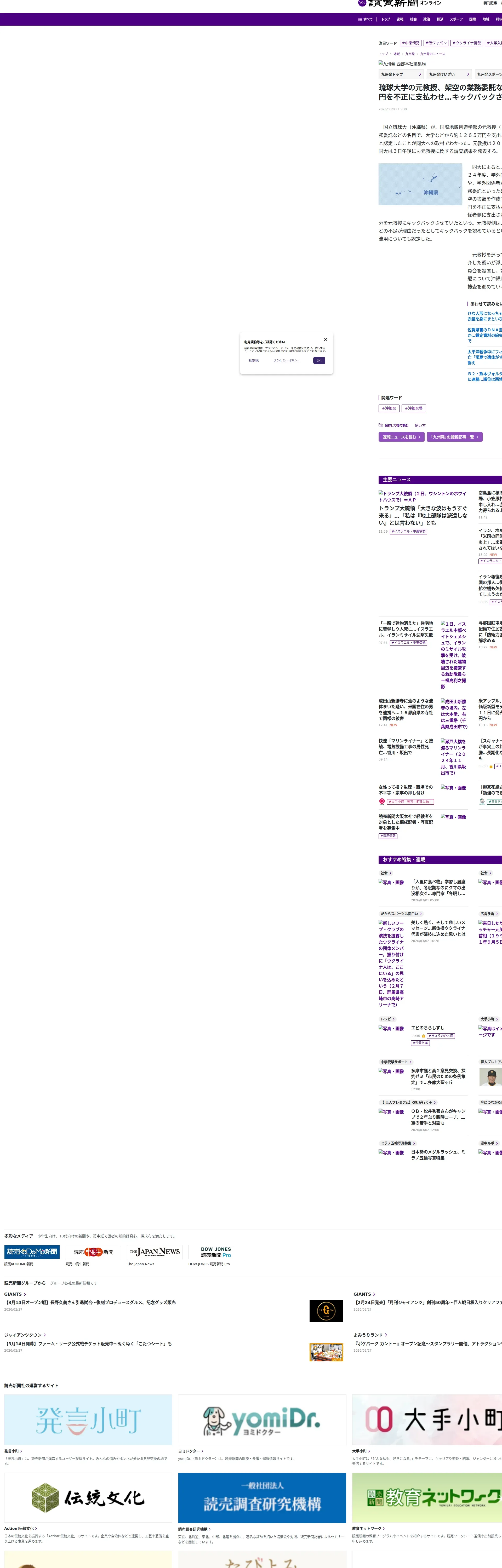Open The Japan News logo
Viewport: 502px width, 1568px height.
[154, 1252]
